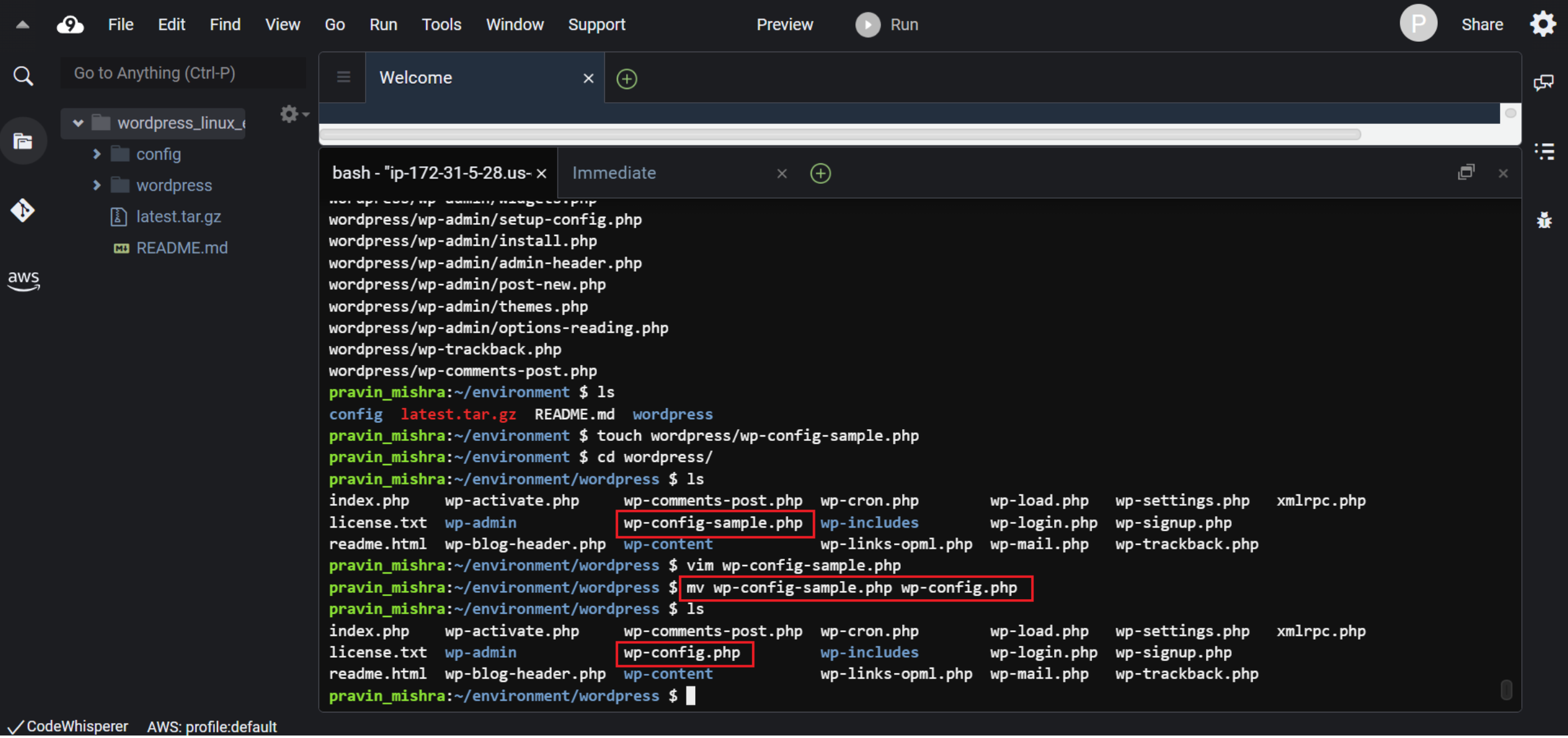Add a new tab in the upper pane
The height and width of the screenshot is (738, 1568).
coord(626,78)
